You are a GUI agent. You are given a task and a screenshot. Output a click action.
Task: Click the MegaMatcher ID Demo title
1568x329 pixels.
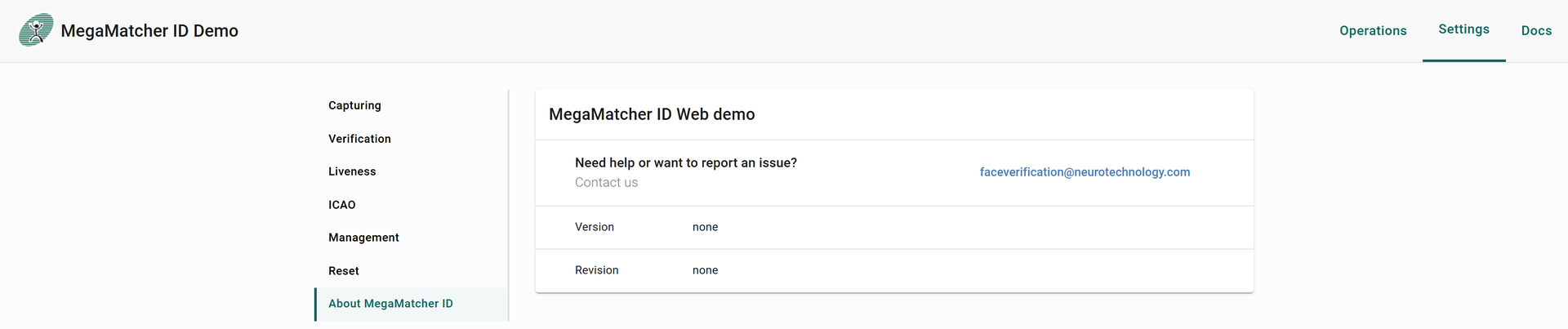(149, 31)
